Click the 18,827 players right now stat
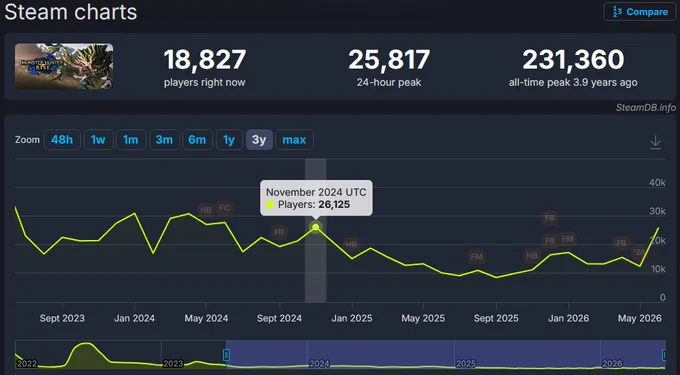The width and height of the screenshot is (680, 375). click(205, 67)
